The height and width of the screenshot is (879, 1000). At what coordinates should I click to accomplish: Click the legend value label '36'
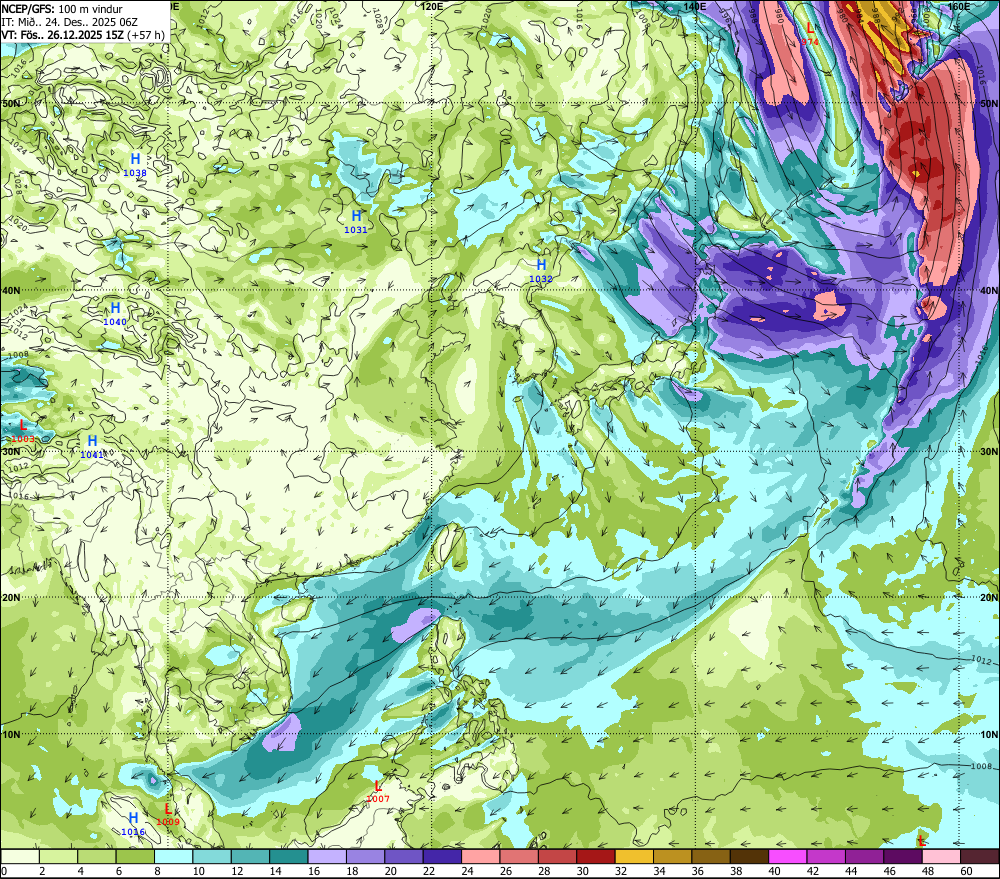pyautogui.click(x=698, y=871)
